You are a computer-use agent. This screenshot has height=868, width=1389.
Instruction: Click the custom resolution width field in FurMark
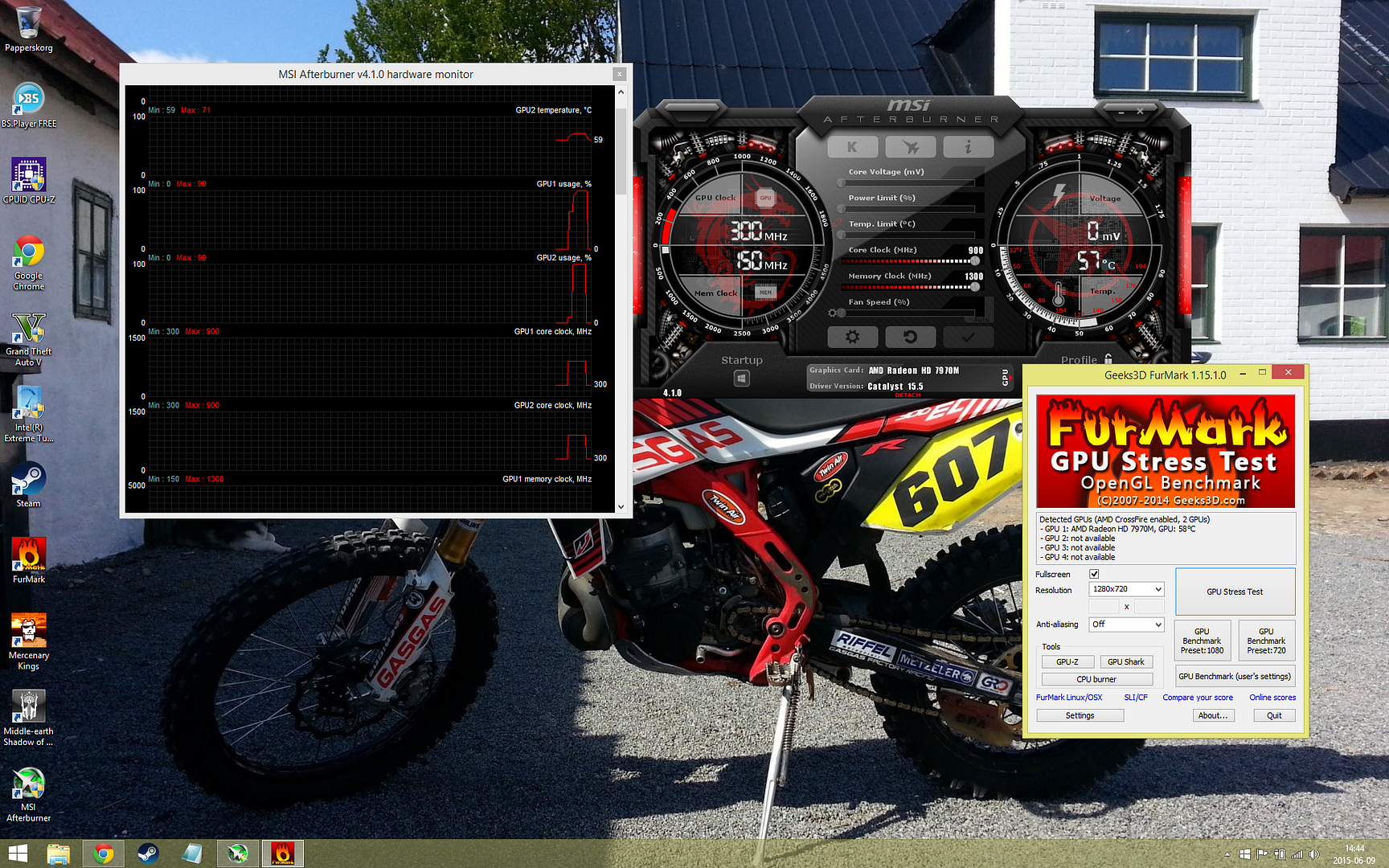pyautogui.click(x=1104, y=607)
